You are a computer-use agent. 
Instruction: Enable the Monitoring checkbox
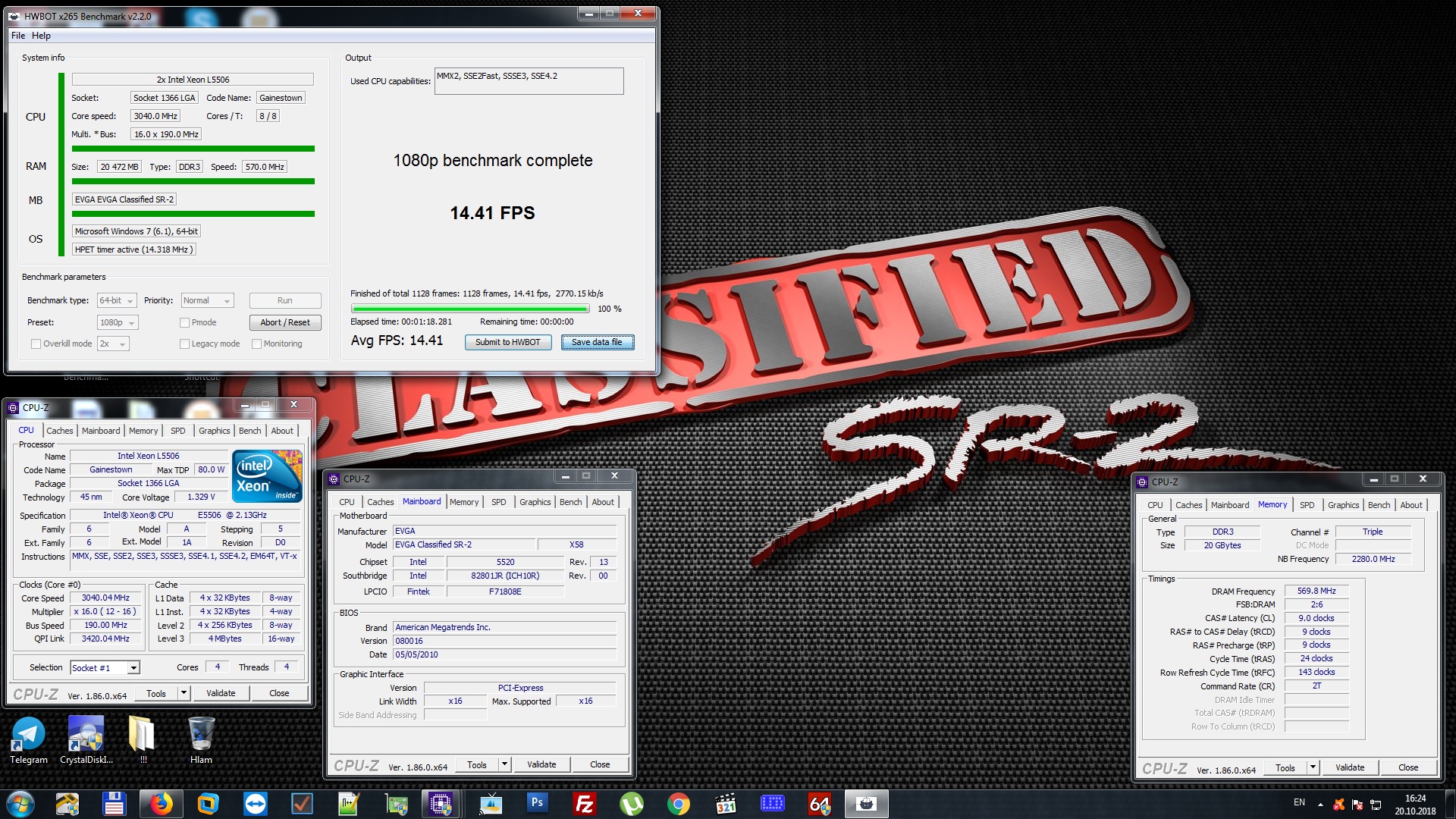point(256,344)
